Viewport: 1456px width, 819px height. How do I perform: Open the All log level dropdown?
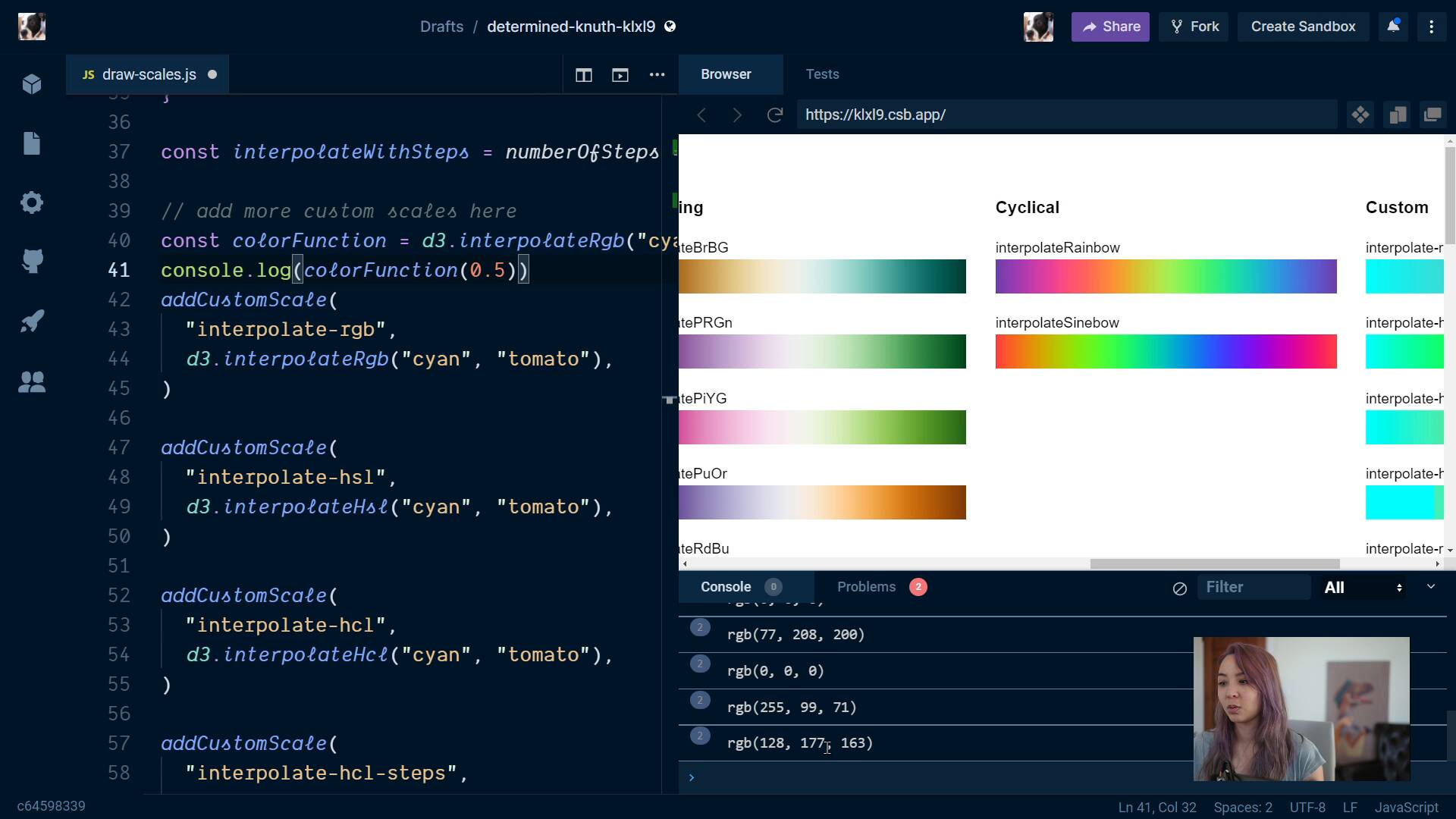[1363, 587]
